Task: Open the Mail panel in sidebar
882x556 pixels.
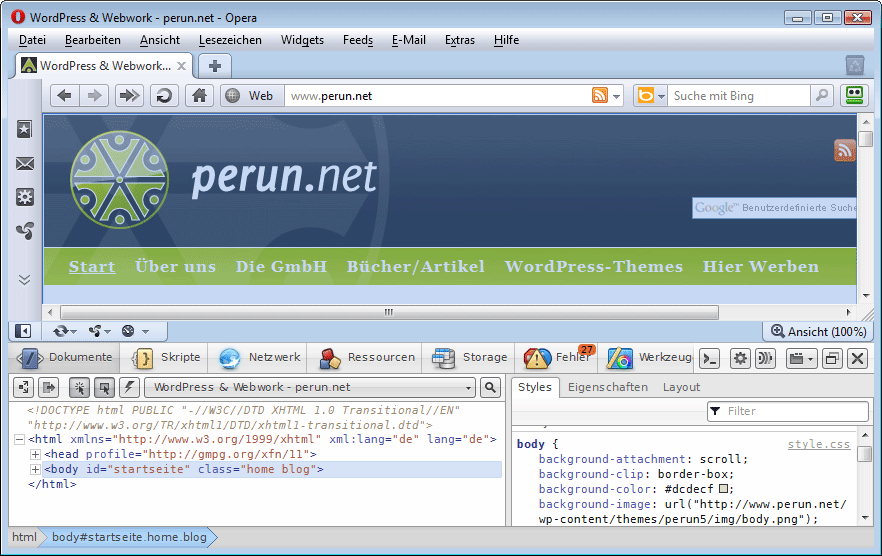Action: coord(24,164)
